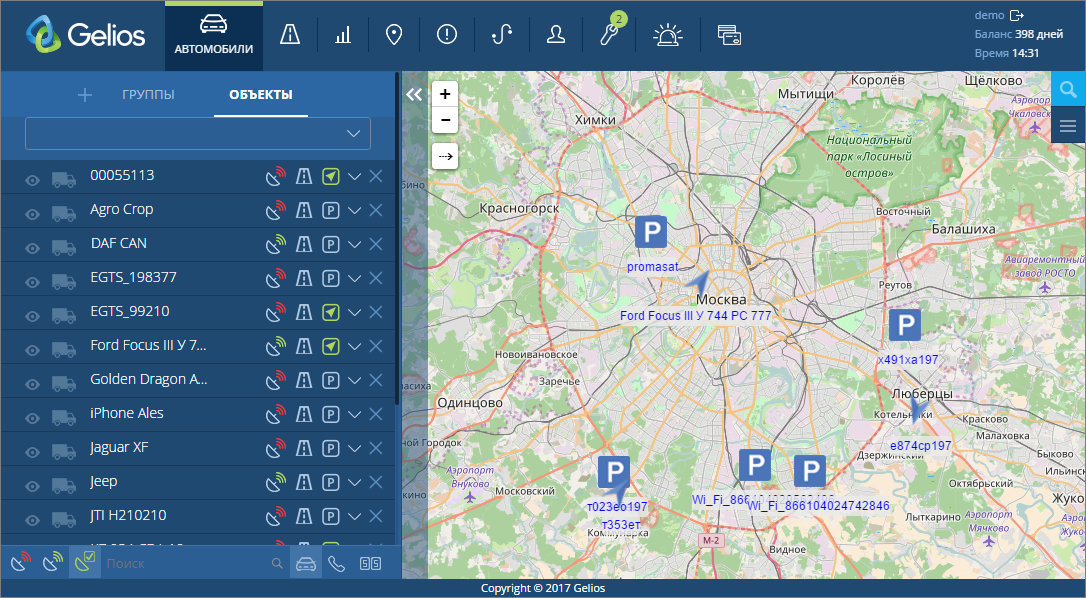Expand options chevron for DAF CAN
The width and height of the screenshot is (1086, 598).
(x=354, y=244)
